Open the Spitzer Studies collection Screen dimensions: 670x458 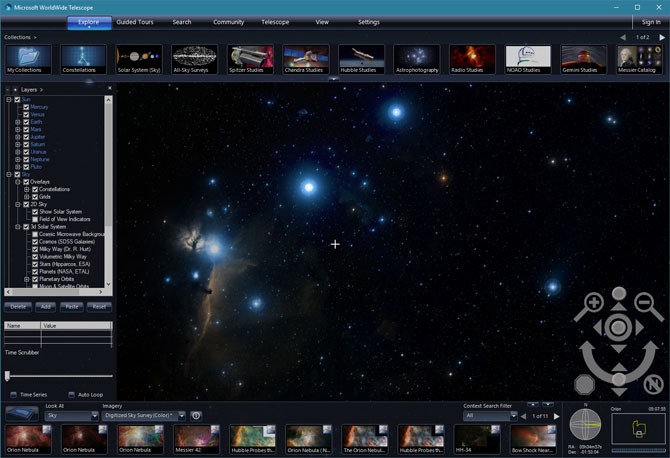(x=250, y=59)
